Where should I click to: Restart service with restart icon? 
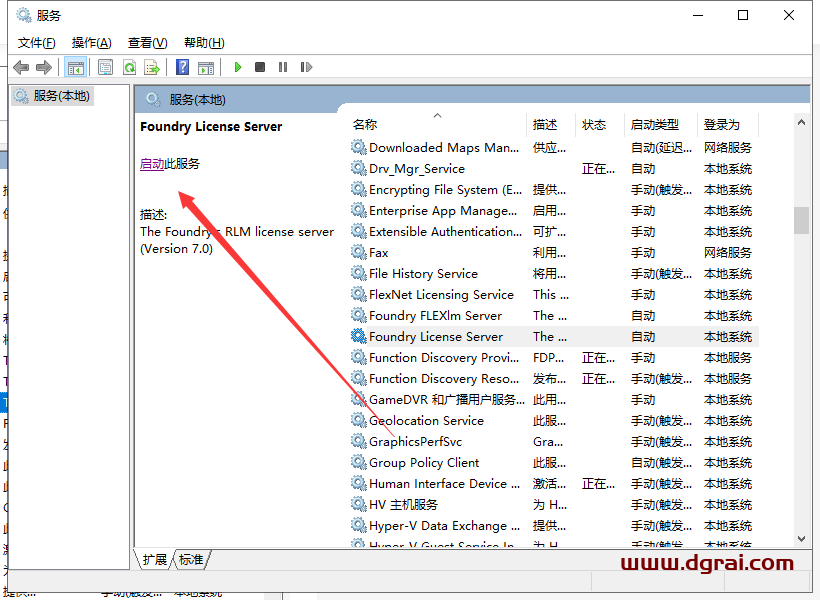point(306,67)
